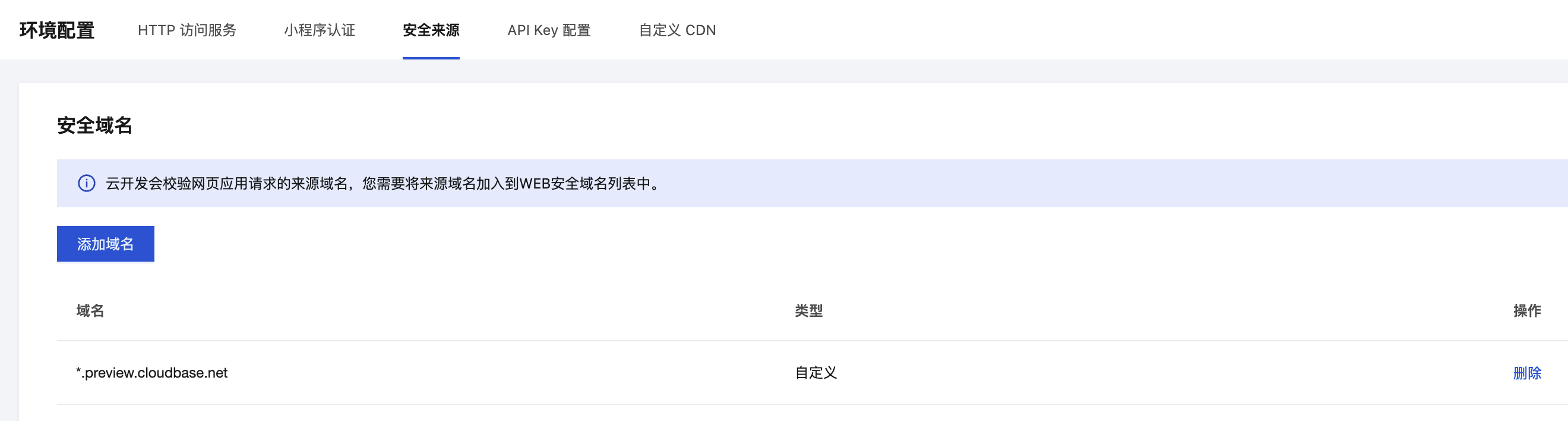Screen dimensions: 1568x421
Task: Delete the *.preview.cloudbase.net domain via 删除
Action: pyautogui.click(x=1526, y=373)
